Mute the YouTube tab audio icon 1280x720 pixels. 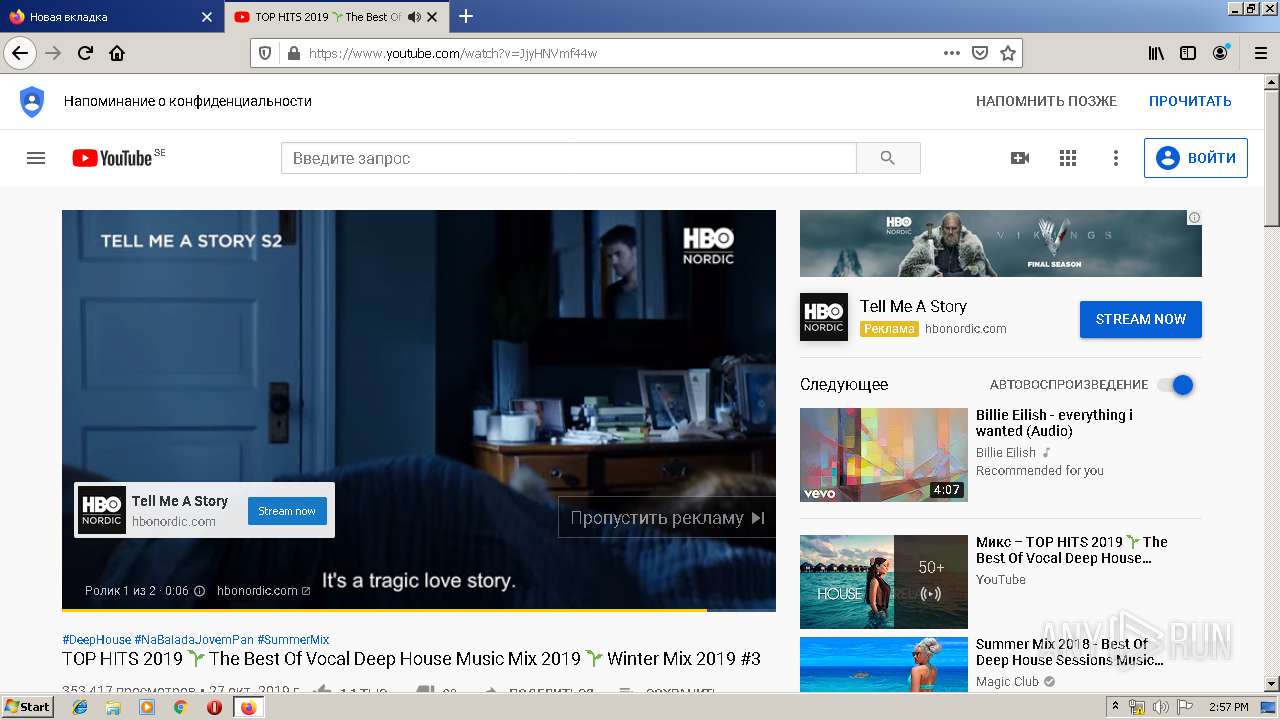[414, 17]
